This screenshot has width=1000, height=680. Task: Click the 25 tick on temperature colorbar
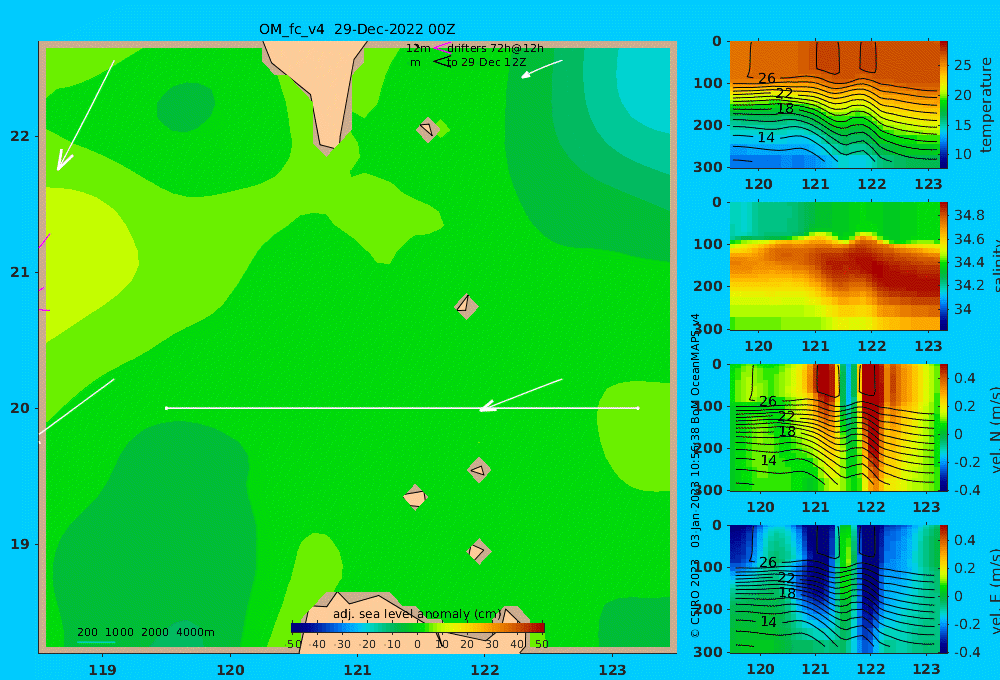tap(962, 65)
